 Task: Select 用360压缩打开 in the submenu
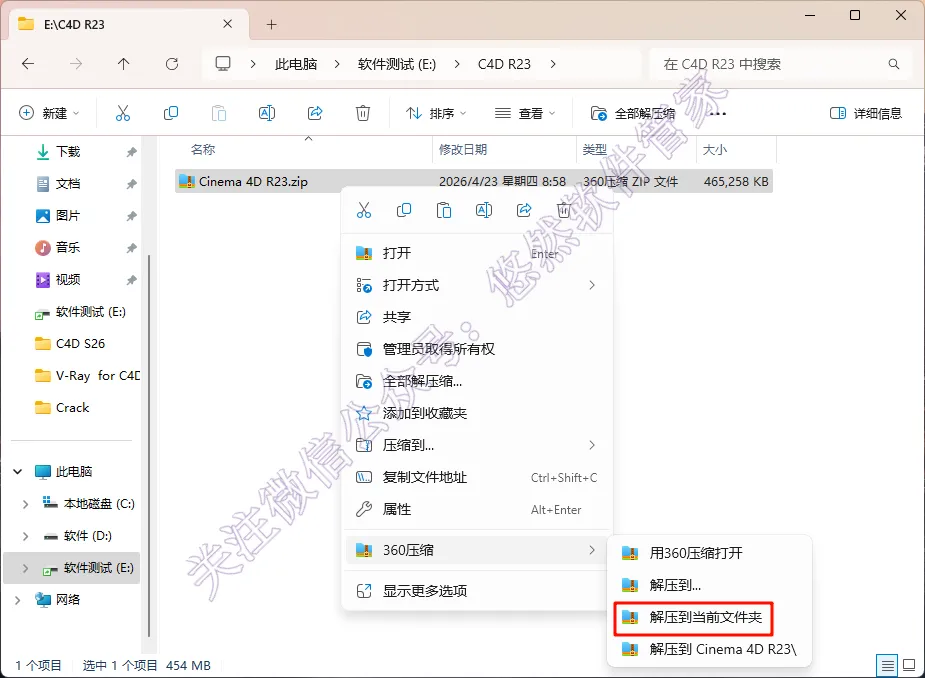point(709,553)
